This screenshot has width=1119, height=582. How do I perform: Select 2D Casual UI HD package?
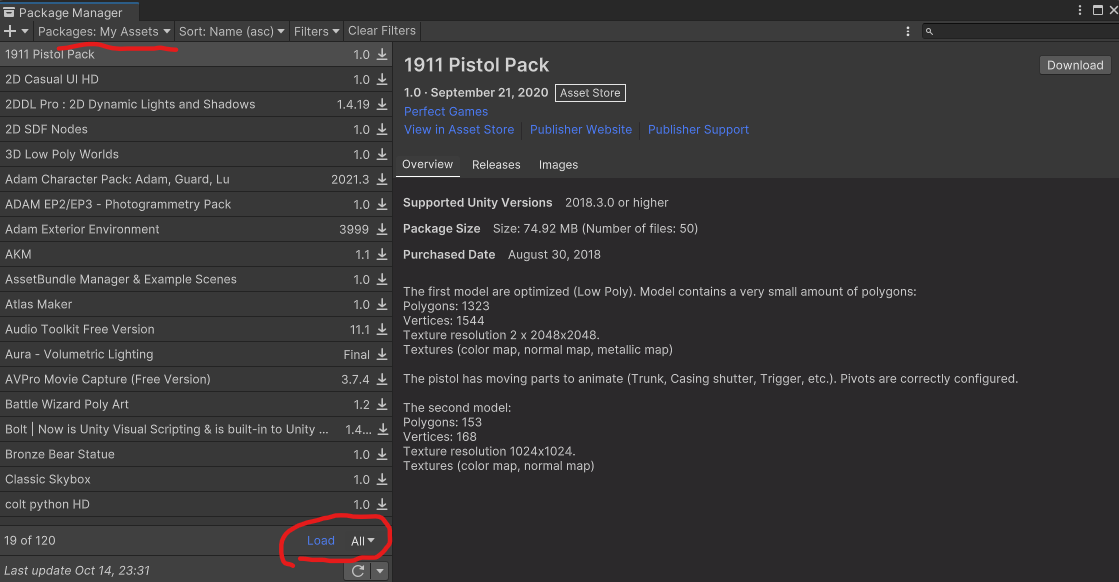click(196, 79)
